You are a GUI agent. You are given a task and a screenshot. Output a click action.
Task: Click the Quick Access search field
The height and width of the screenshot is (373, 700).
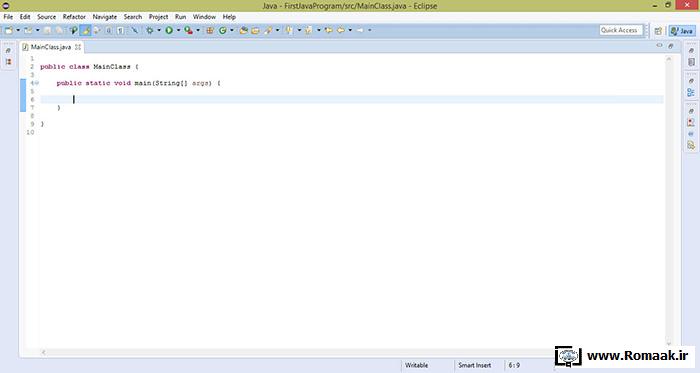(x=621, y=30)
